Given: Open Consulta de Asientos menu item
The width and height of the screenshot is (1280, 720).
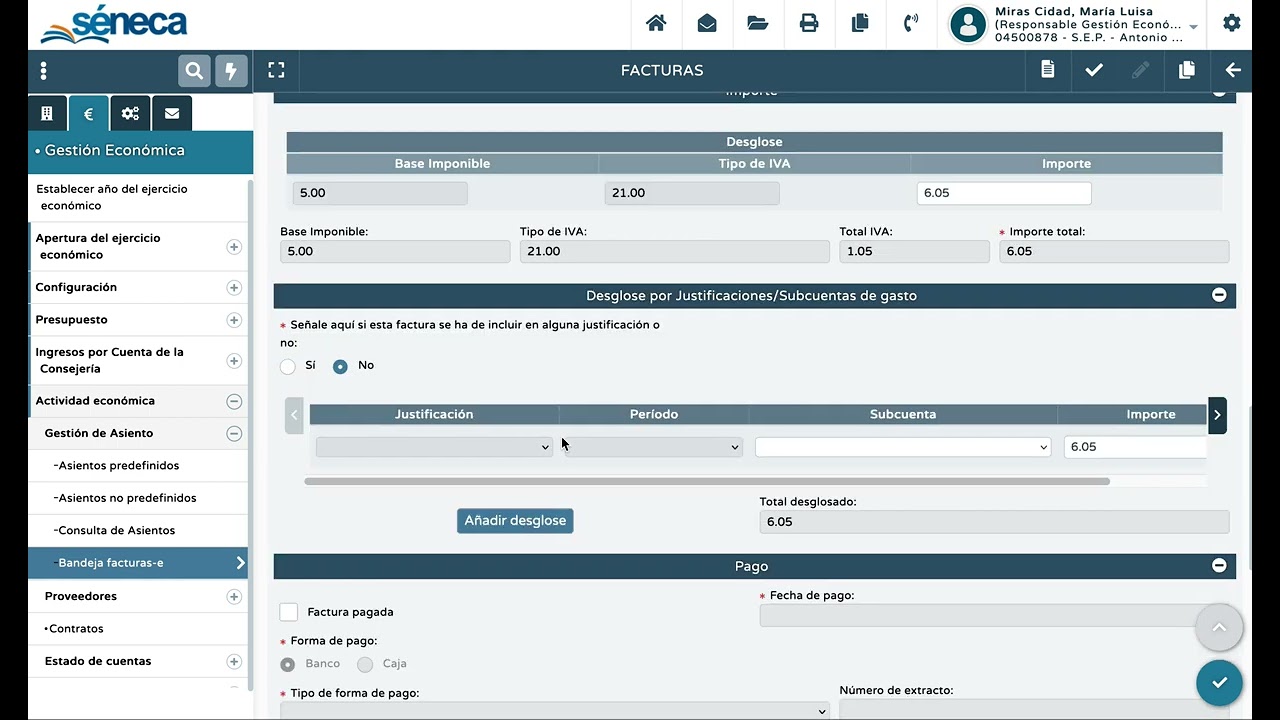Looking at the screenshot, I should [x=116, y=531].
